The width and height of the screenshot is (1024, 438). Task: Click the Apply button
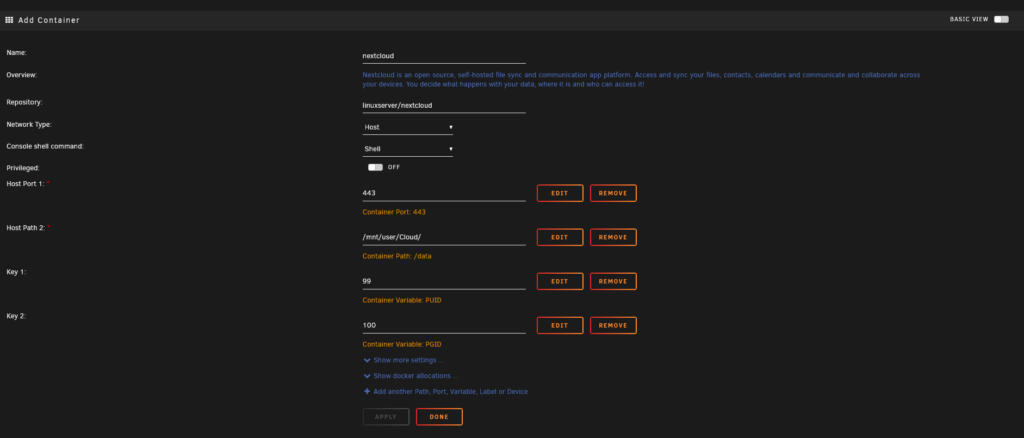tap(386, 416)
